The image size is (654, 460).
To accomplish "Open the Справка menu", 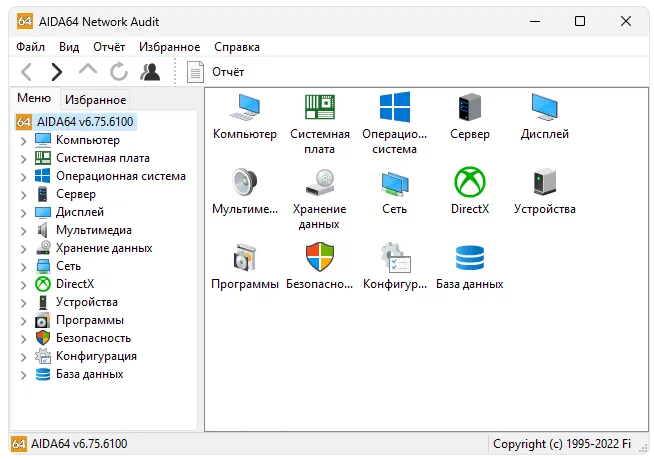I will point(237,47).
